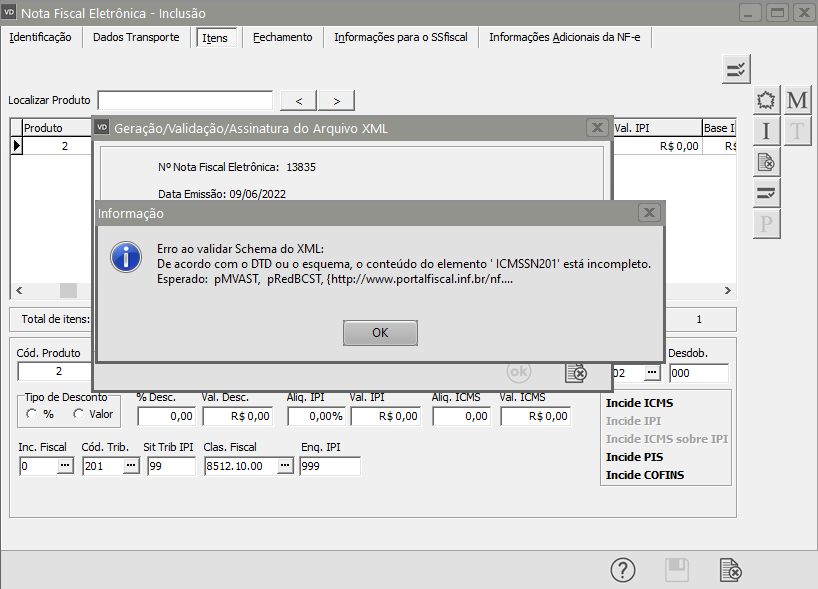Image resolution: width=818 pixels, height=589 pixels.
Task: Click the lines-with-checkmark icon below the delete icon
Action: (766, 192)
